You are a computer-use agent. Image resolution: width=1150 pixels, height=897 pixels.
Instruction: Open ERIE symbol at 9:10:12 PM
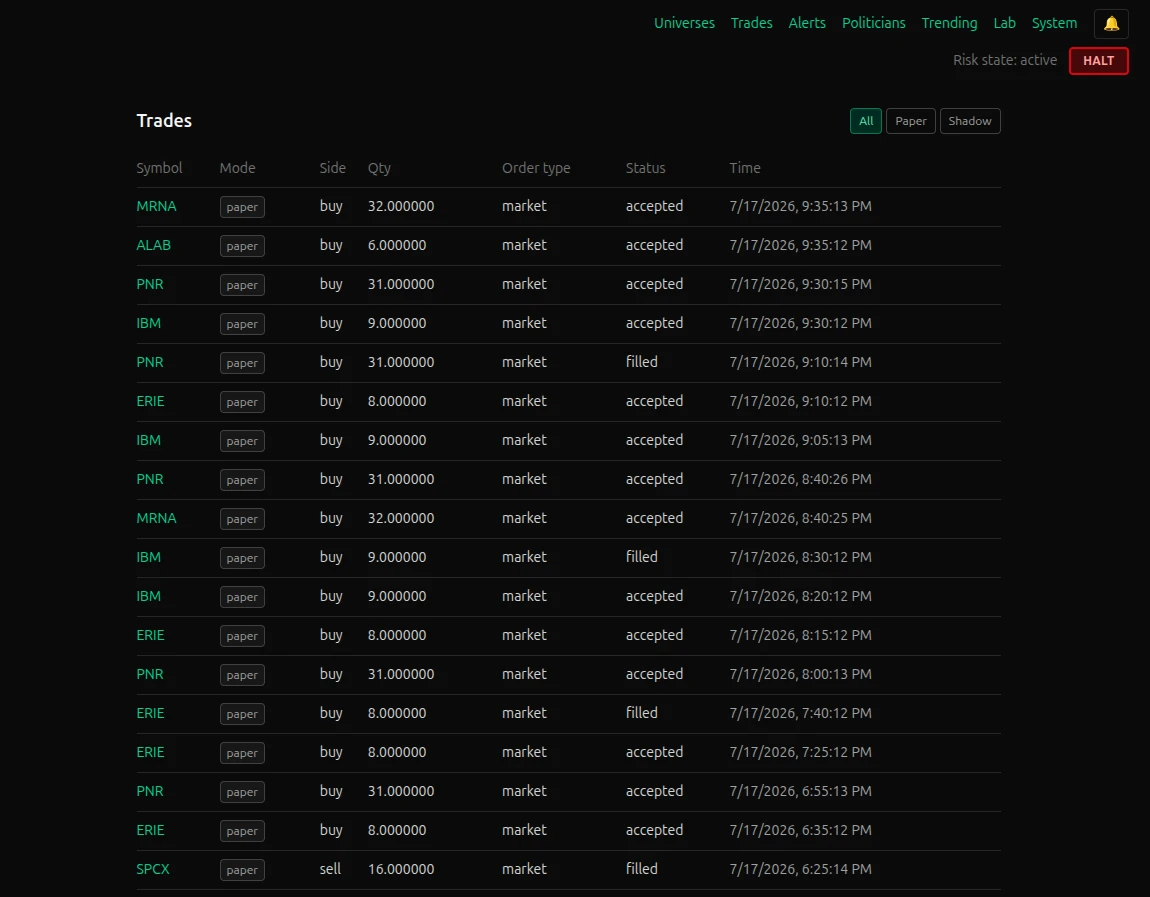(x=150, y=401)
